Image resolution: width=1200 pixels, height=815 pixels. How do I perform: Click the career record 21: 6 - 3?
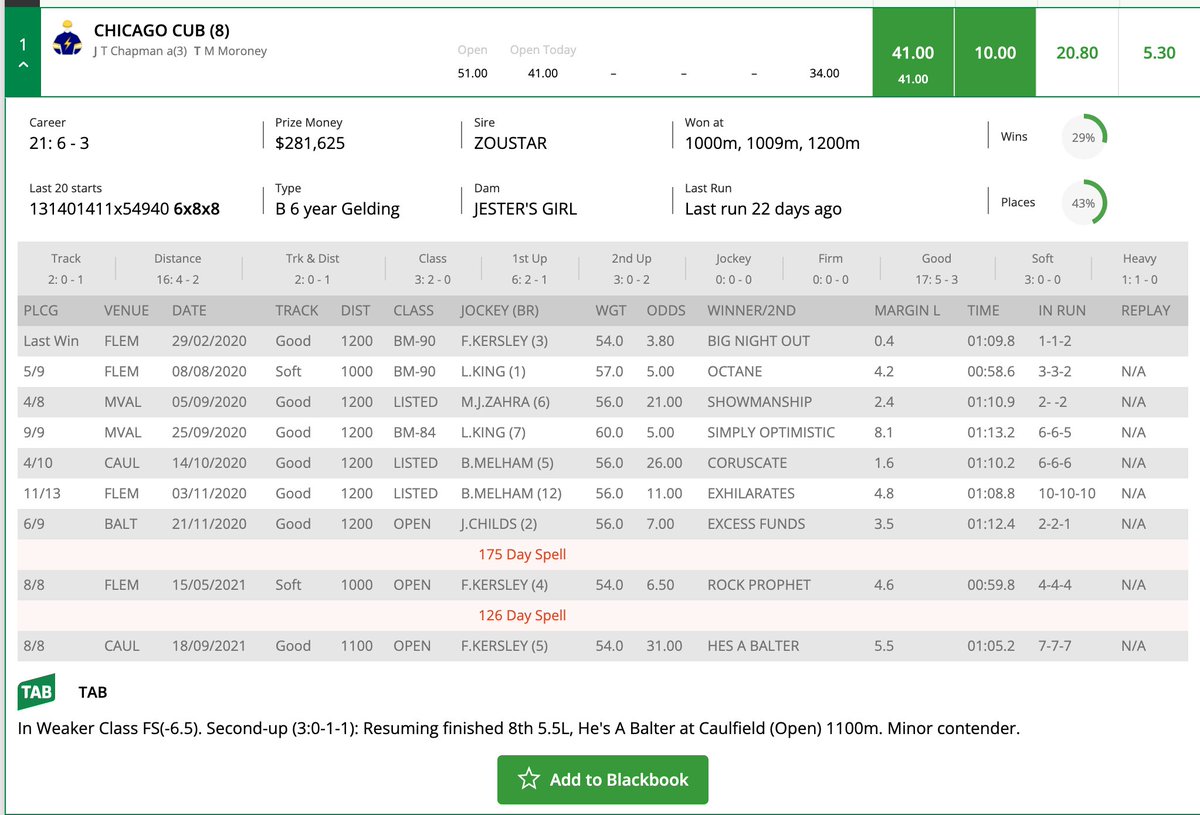click(x=59, y=143)
